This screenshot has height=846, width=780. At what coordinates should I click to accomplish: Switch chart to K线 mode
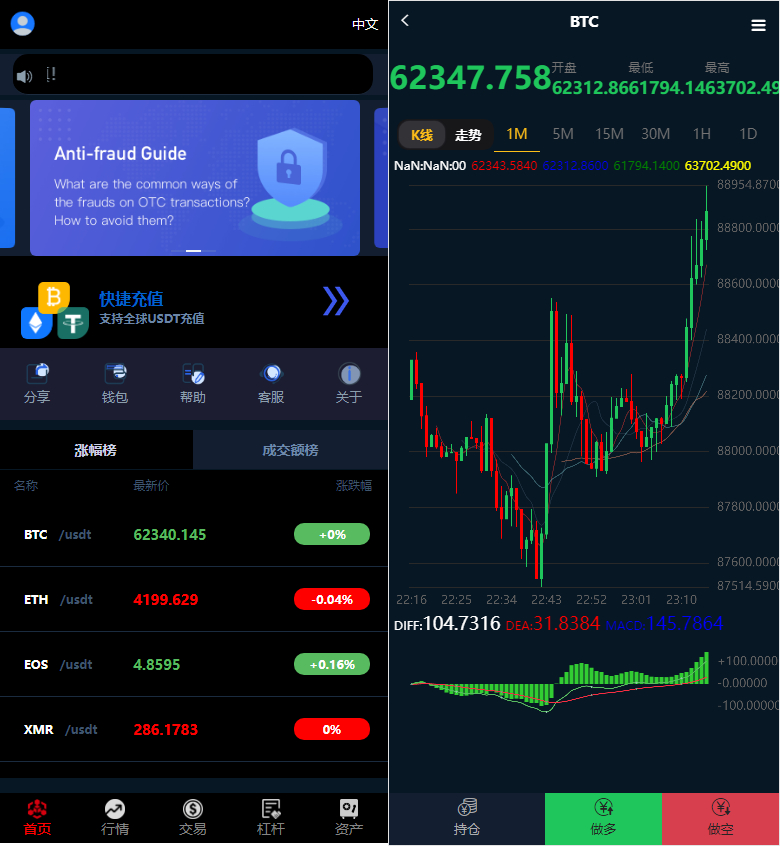point(422,135)
